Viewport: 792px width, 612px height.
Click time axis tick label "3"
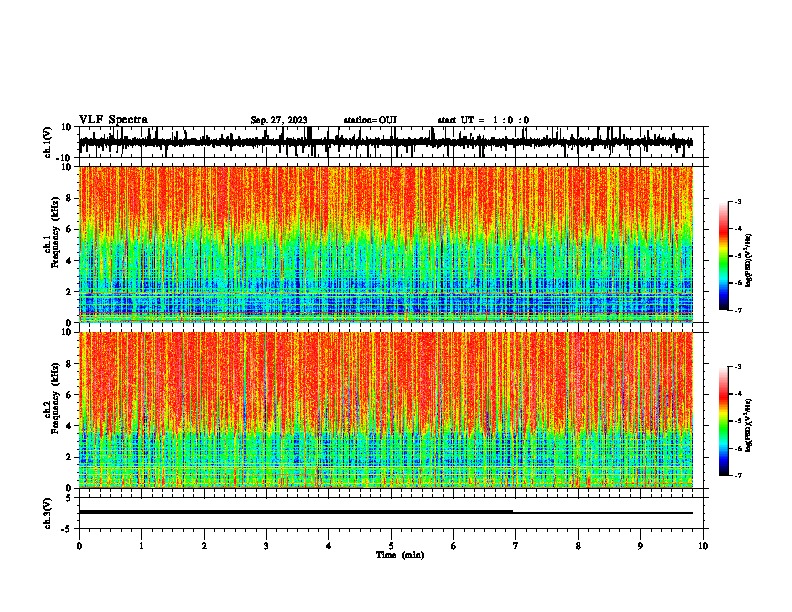pos(266,546)
